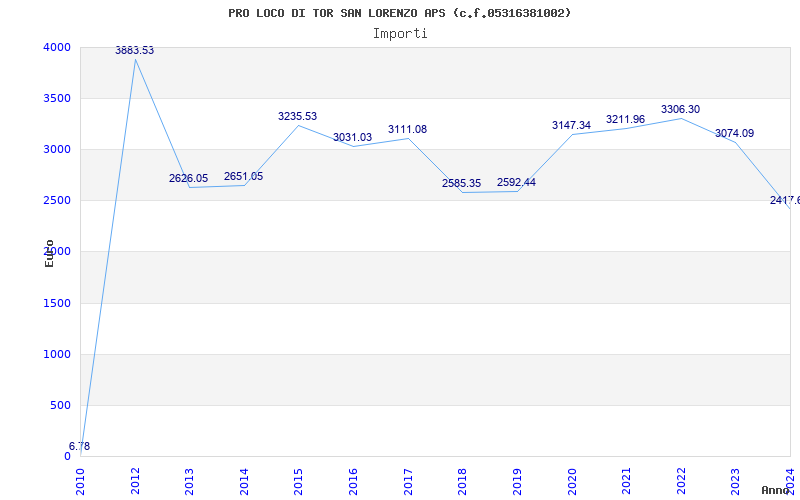800x500 pixels.
Task: Click the 3147.34 value label
Action: click(x=571, y=126)
